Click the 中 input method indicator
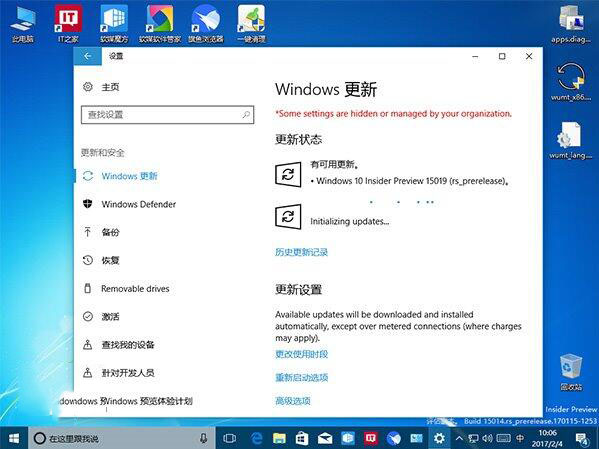The width and height of the screenshot is (599, 449). click(520, 438)
